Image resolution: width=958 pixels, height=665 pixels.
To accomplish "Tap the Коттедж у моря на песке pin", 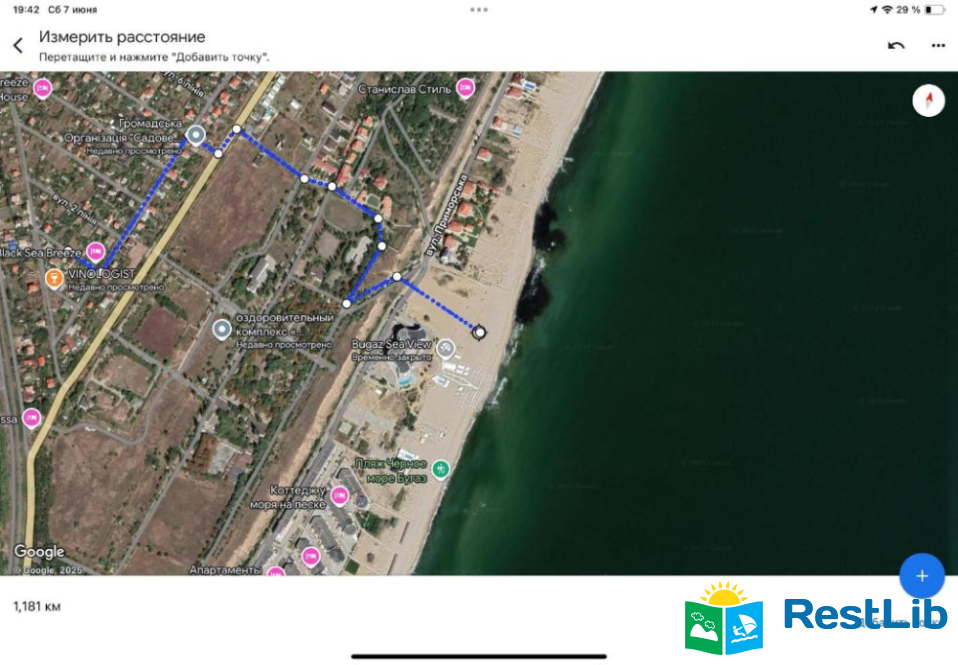I will (x=339, y=495).
